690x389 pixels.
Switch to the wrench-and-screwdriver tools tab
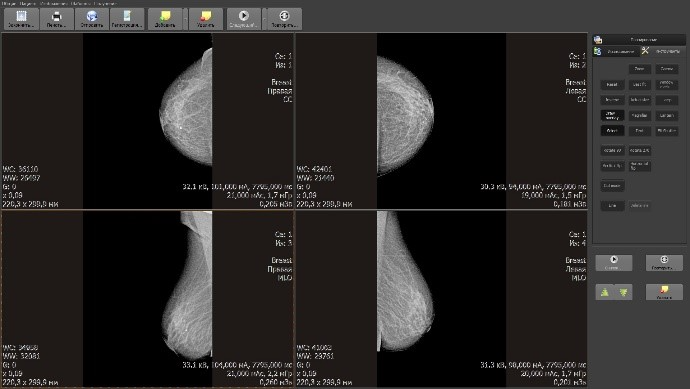pyautogui.click(x=662, y=51)
